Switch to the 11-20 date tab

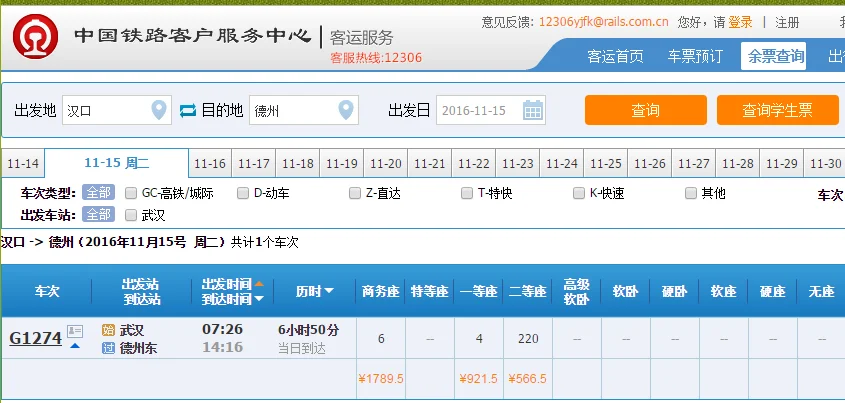pos(386,163)
